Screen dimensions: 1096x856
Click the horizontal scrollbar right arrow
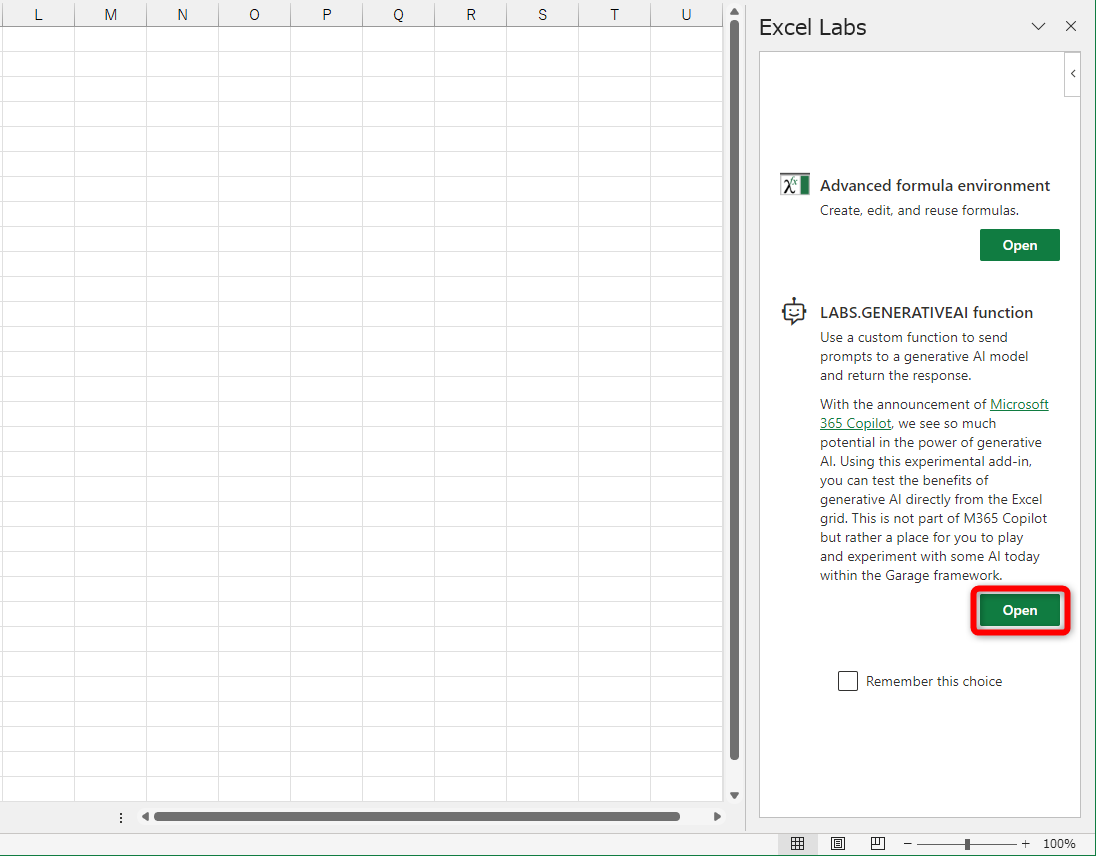click(x=717, y=816)
